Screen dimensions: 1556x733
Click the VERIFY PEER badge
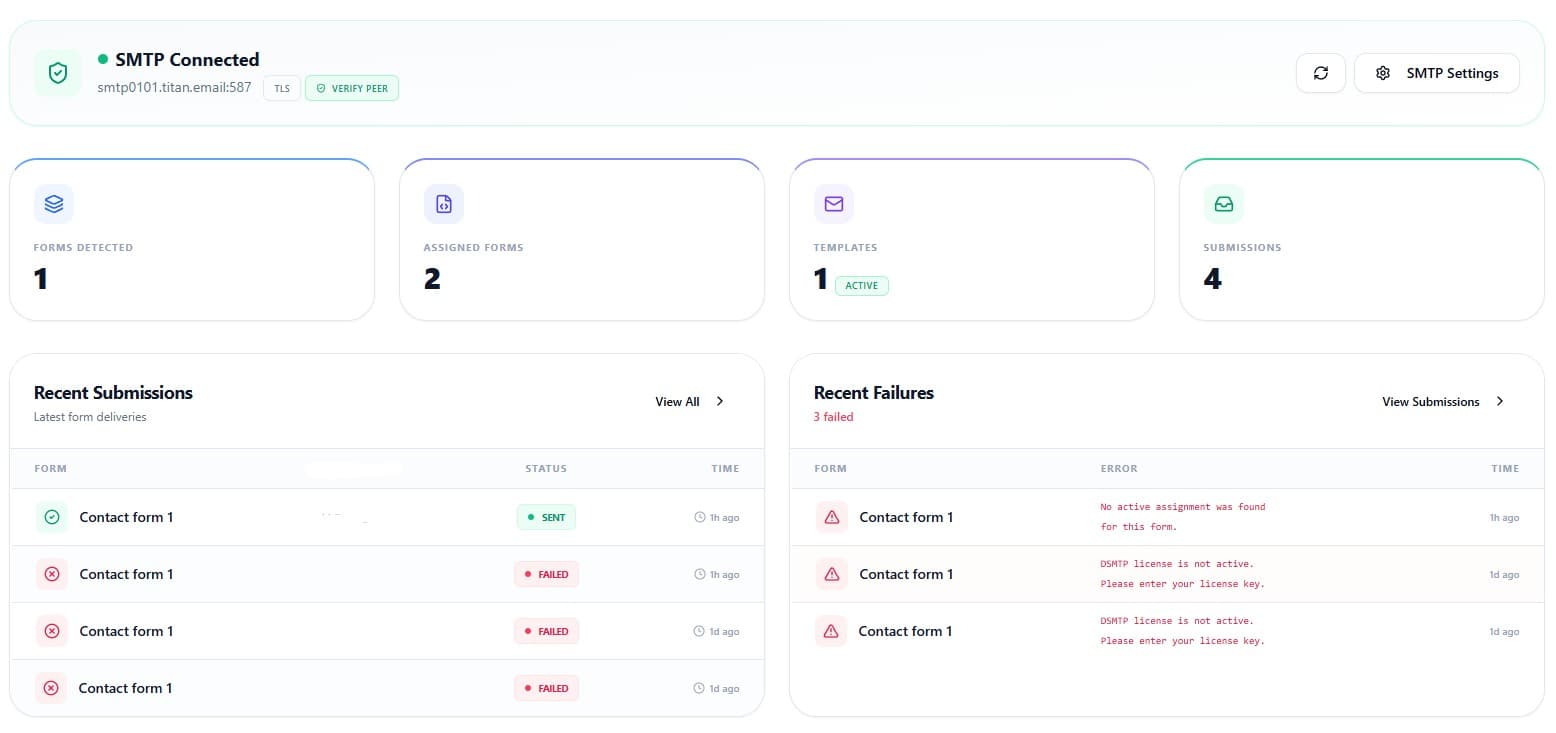[x=352, y=88]
